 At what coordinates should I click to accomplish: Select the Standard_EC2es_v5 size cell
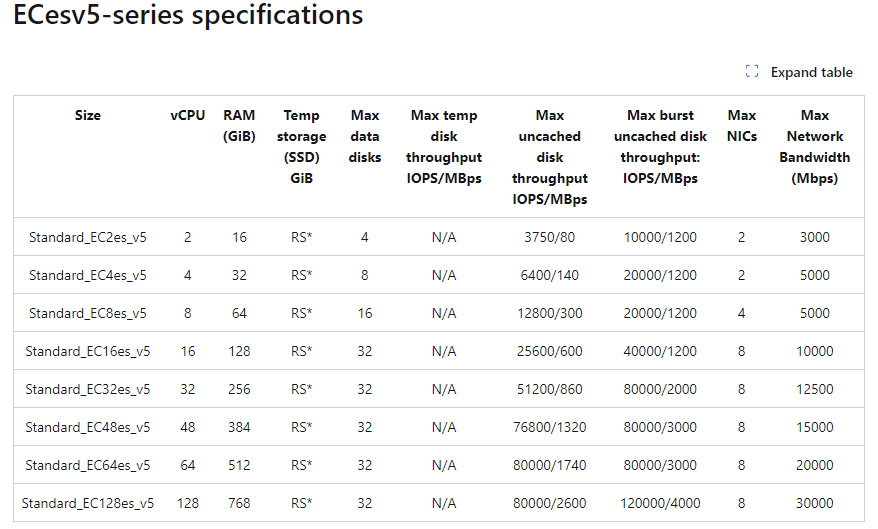(x=88, y=237)
